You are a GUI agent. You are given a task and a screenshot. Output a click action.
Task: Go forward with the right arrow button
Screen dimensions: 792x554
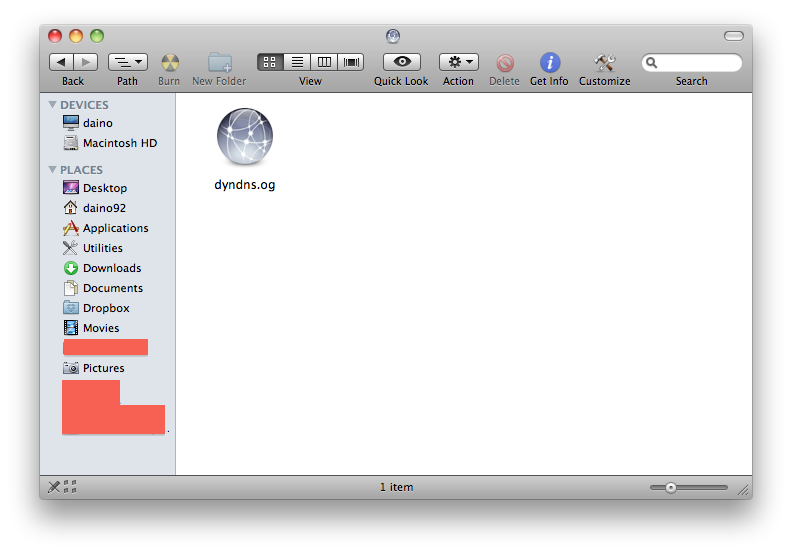(86, 62)
